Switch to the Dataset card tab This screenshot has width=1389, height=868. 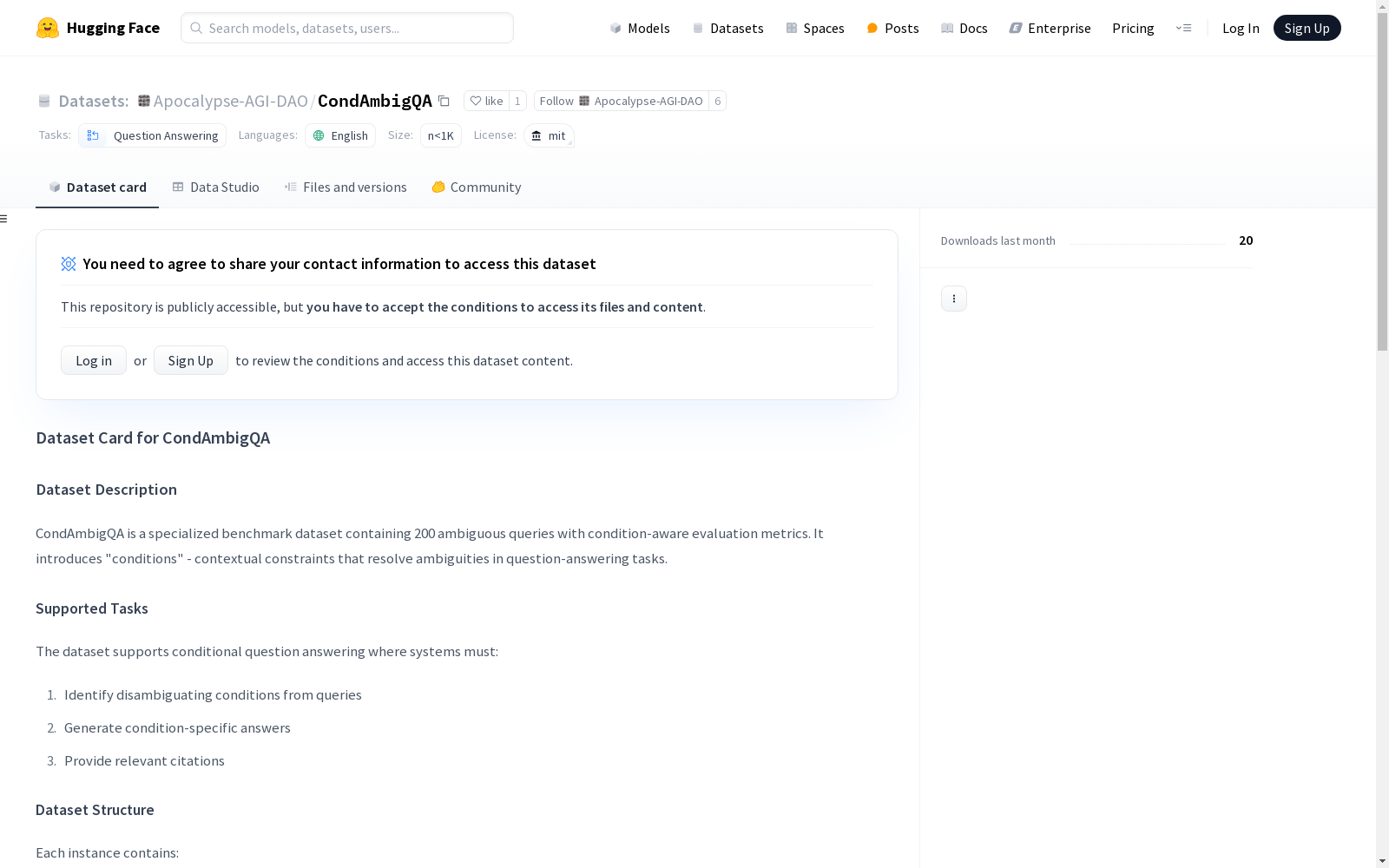tap(97, 187)
